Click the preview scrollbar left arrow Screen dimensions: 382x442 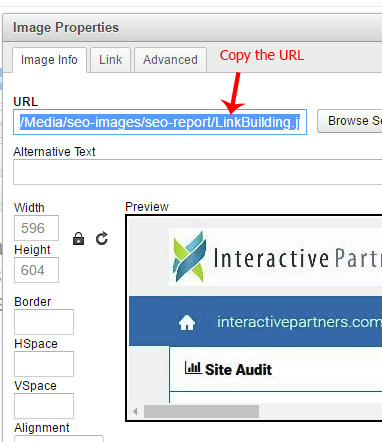click(x=135, y=411)
